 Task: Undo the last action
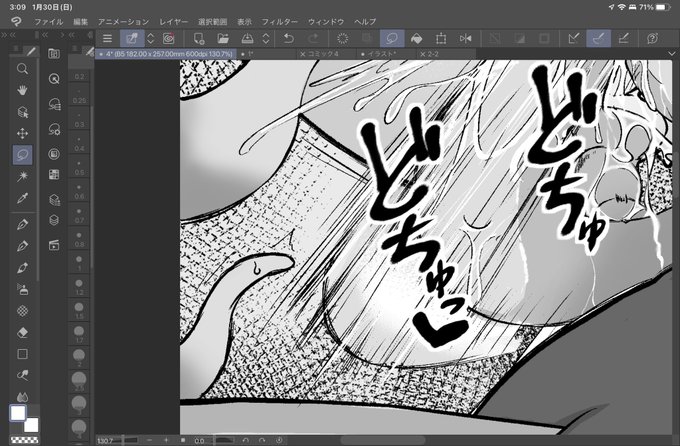(288, 39)
